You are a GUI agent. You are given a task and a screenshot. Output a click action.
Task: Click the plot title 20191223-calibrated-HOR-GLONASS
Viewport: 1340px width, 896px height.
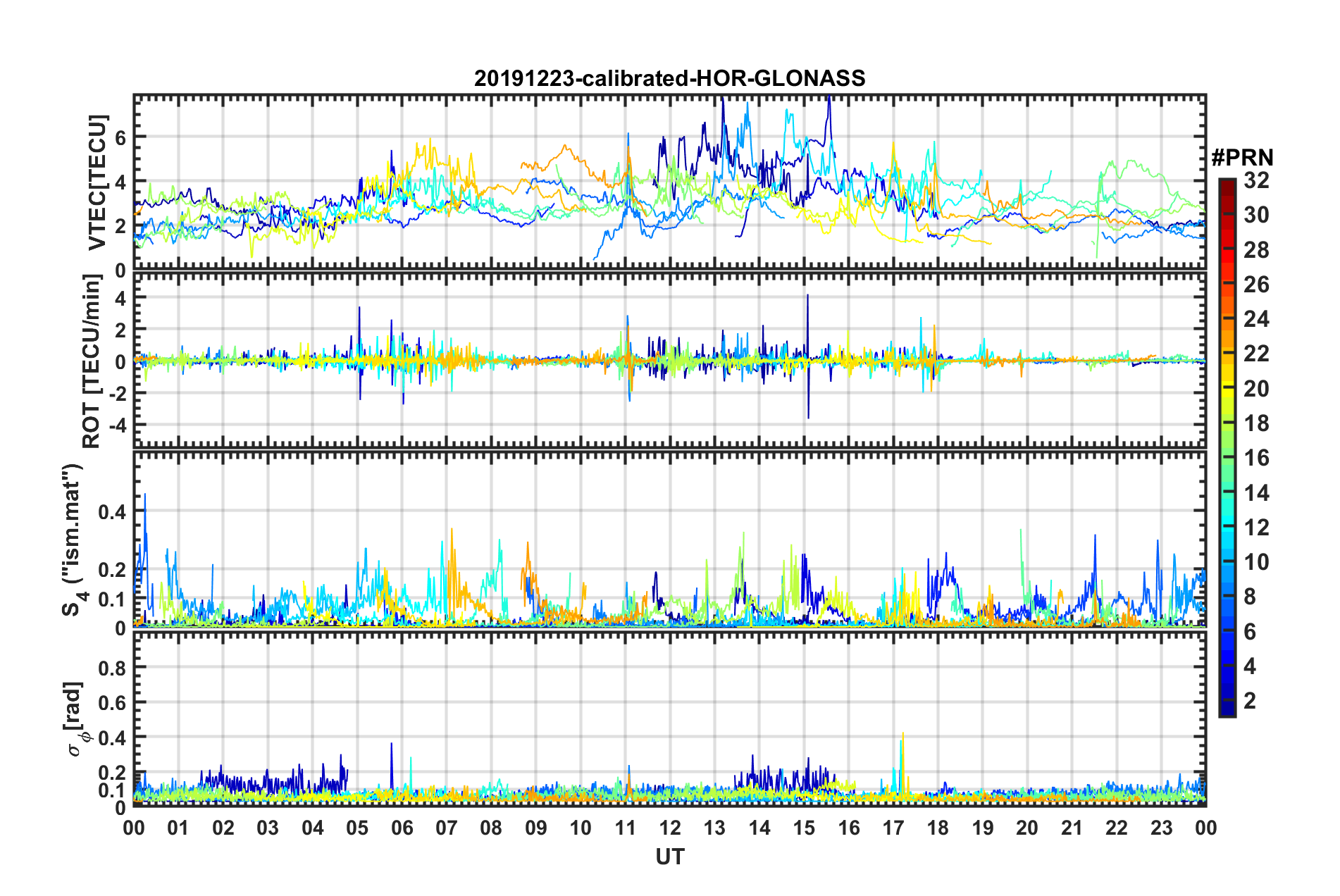pyautogui.click(x=669, y=78)
